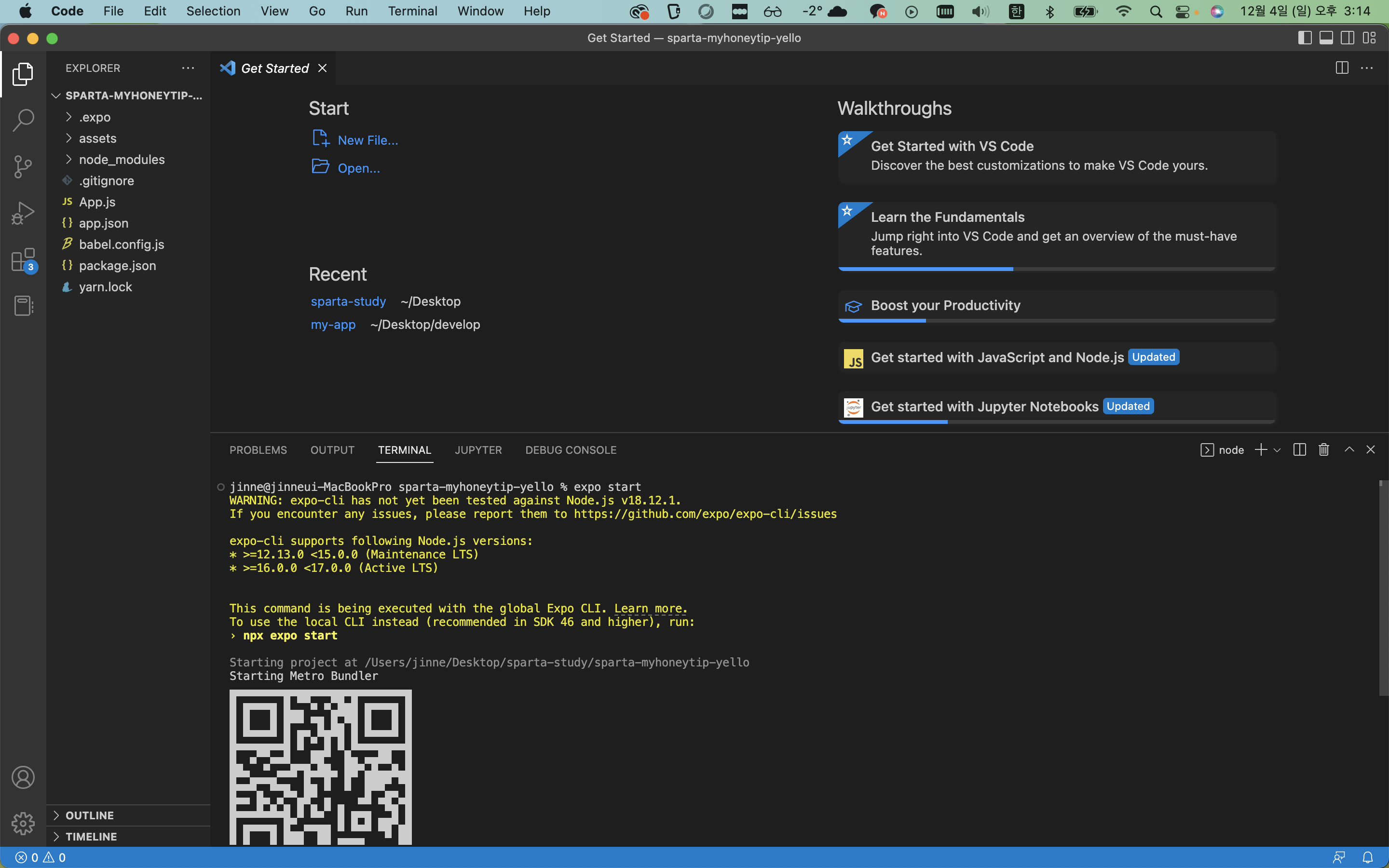Open the Manage gear icon
This screenshot has width=1389, height=868.
pos(23,823)
